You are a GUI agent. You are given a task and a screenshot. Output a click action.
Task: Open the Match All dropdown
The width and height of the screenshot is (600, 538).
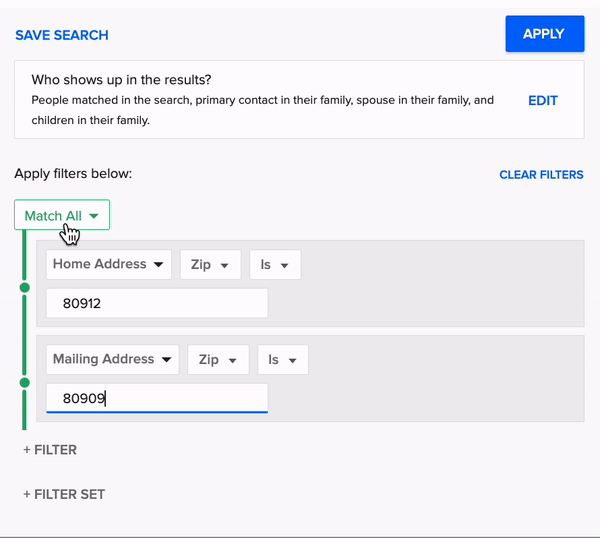tap(62, 216)
